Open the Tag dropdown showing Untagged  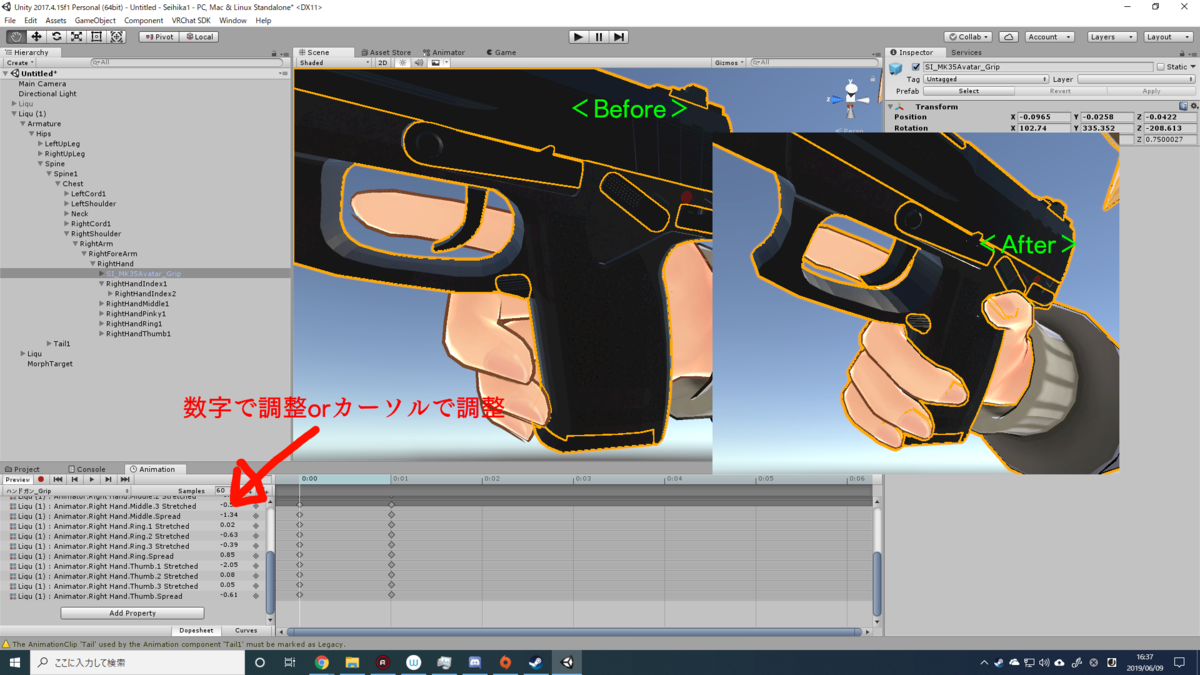coord(986,79)
